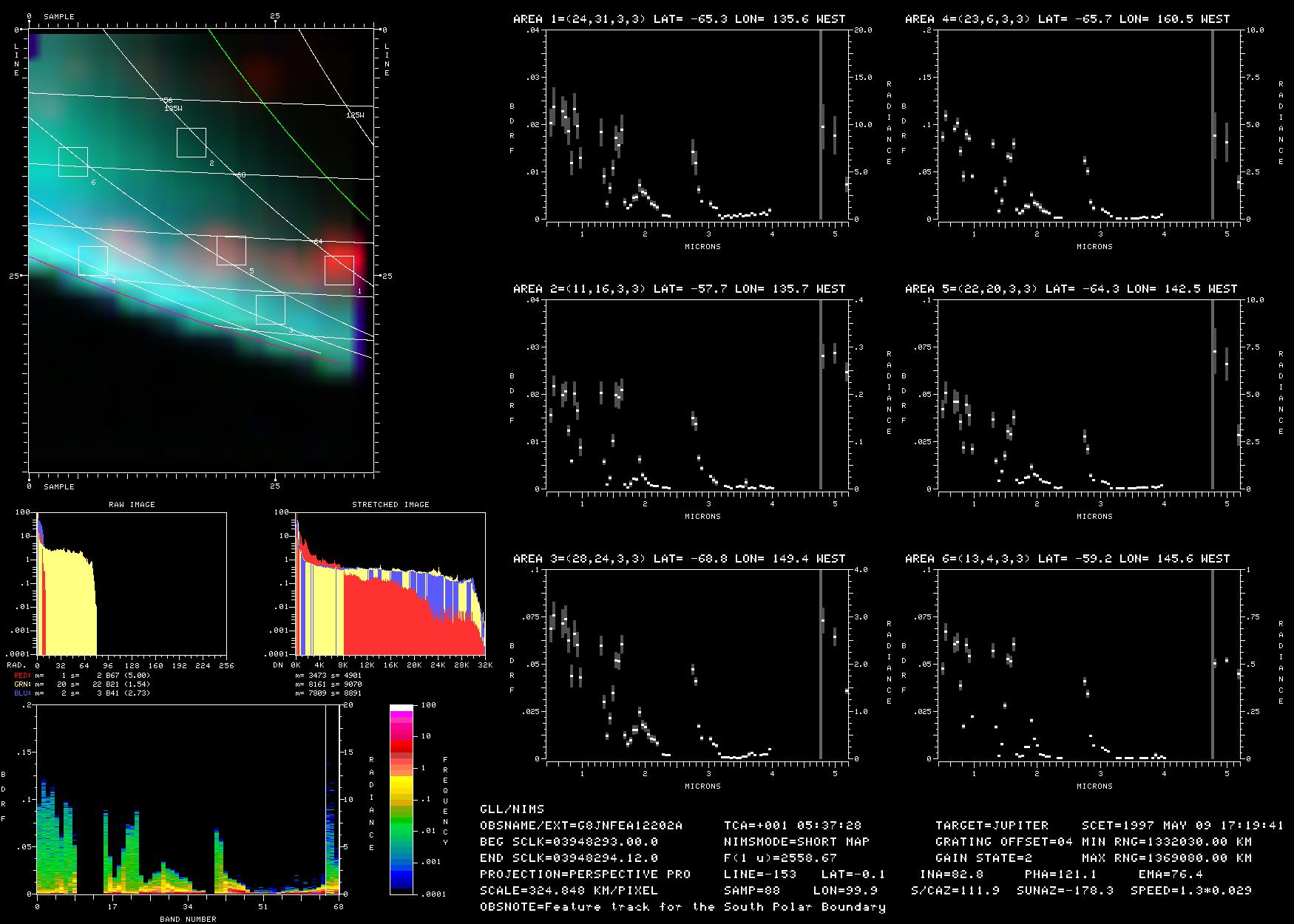
Task: Click the frequency color scale bar
Action: [402, 799]
